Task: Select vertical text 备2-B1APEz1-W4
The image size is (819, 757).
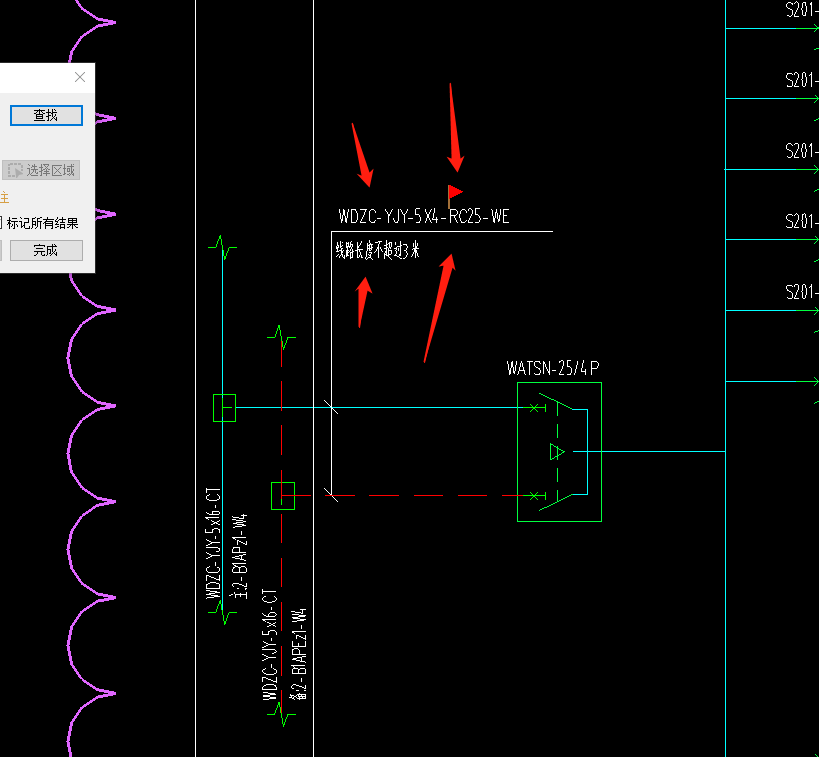Action: pos(299,654)
